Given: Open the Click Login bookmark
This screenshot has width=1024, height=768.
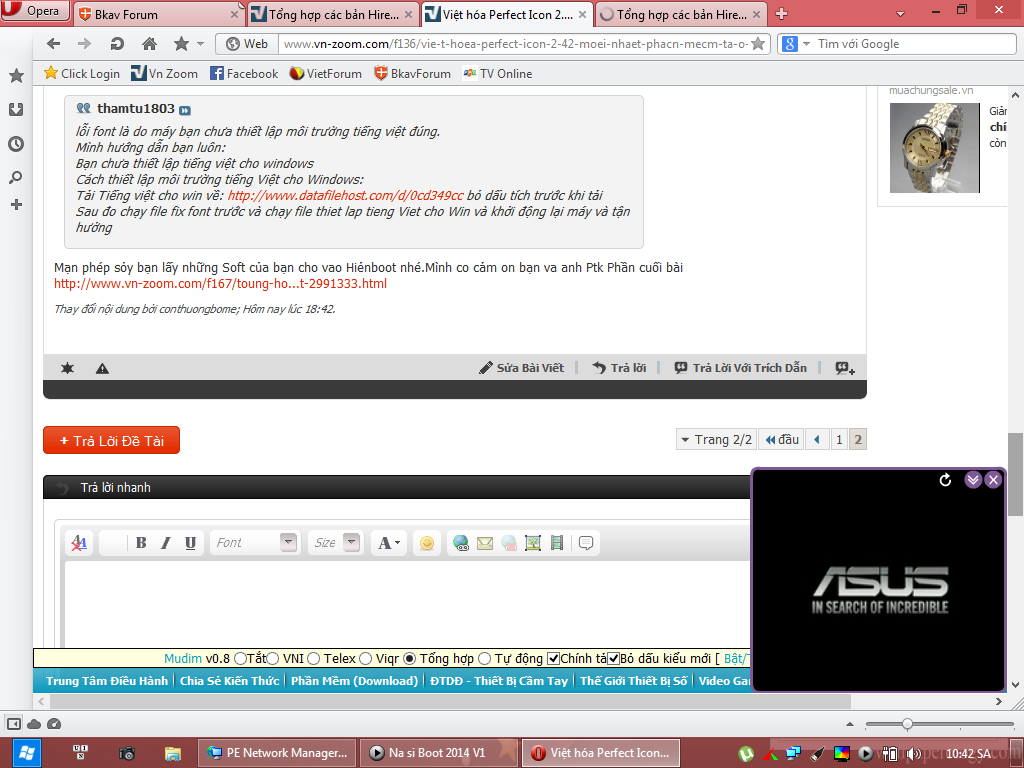Looking at the screenshot, I should 82,74.
